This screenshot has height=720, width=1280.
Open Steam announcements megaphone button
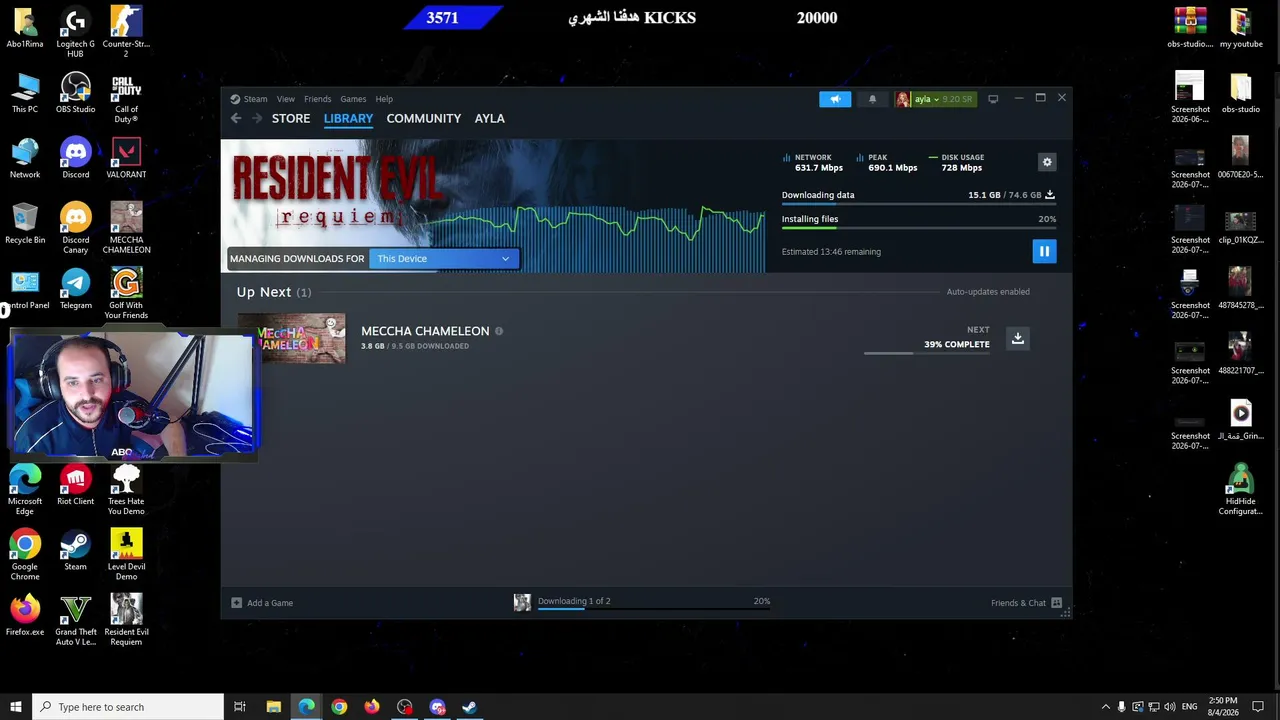(835, 99)
